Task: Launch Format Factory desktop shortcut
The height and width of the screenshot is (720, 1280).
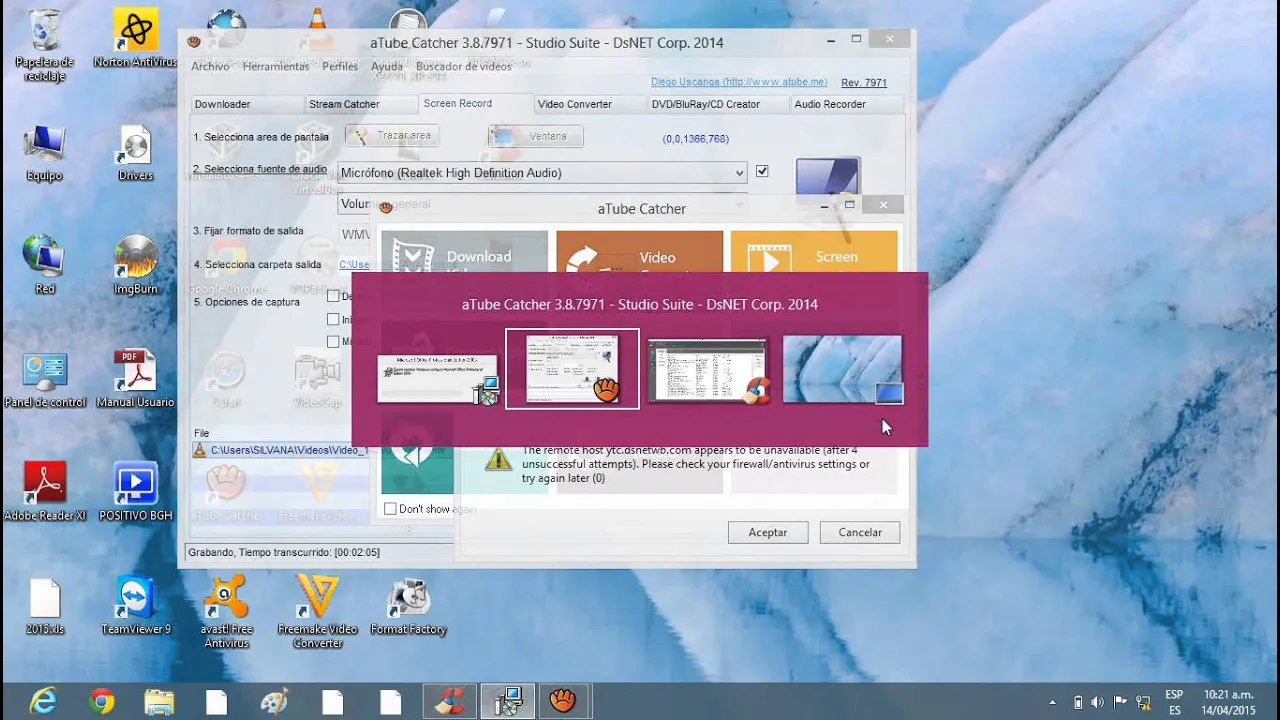Action: (408, 607)
